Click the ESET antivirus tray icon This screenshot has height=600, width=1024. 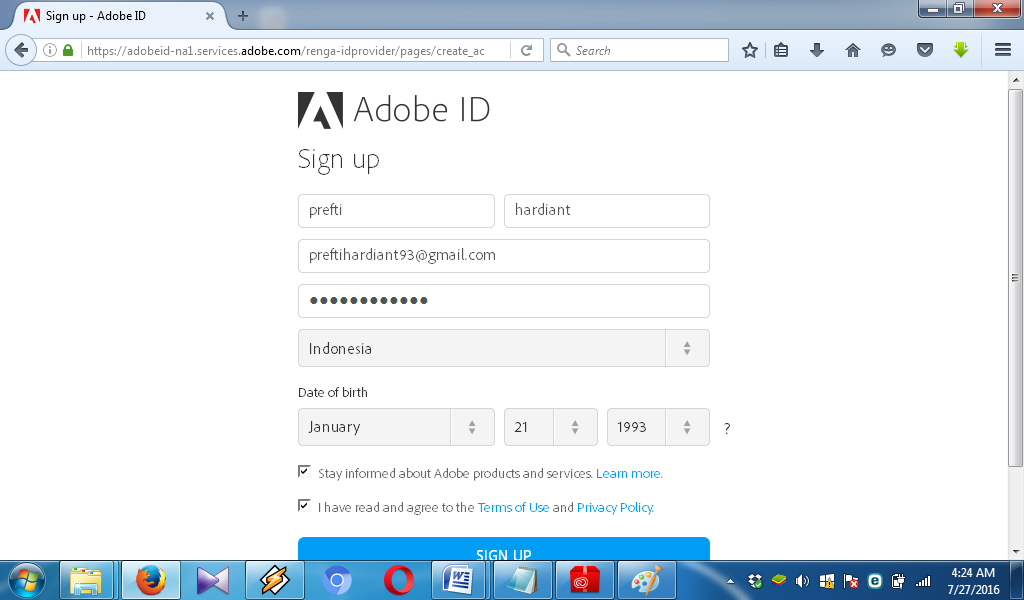pos(875,580)
